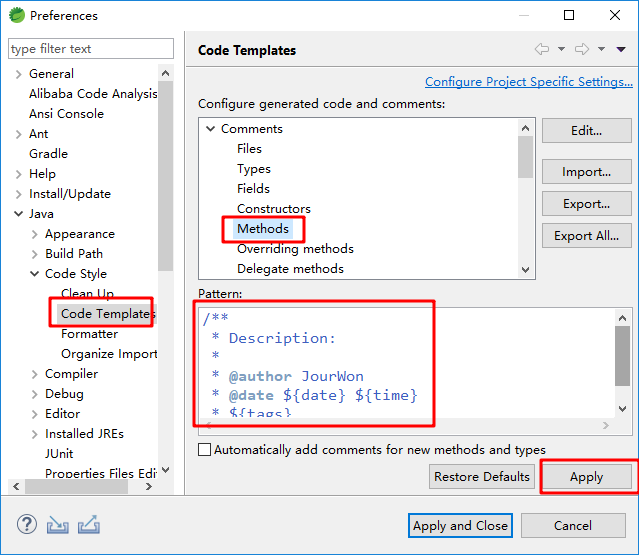Cancel the Preferences dialog
This screenshot has height=555, width=639.
pos(573,526)
